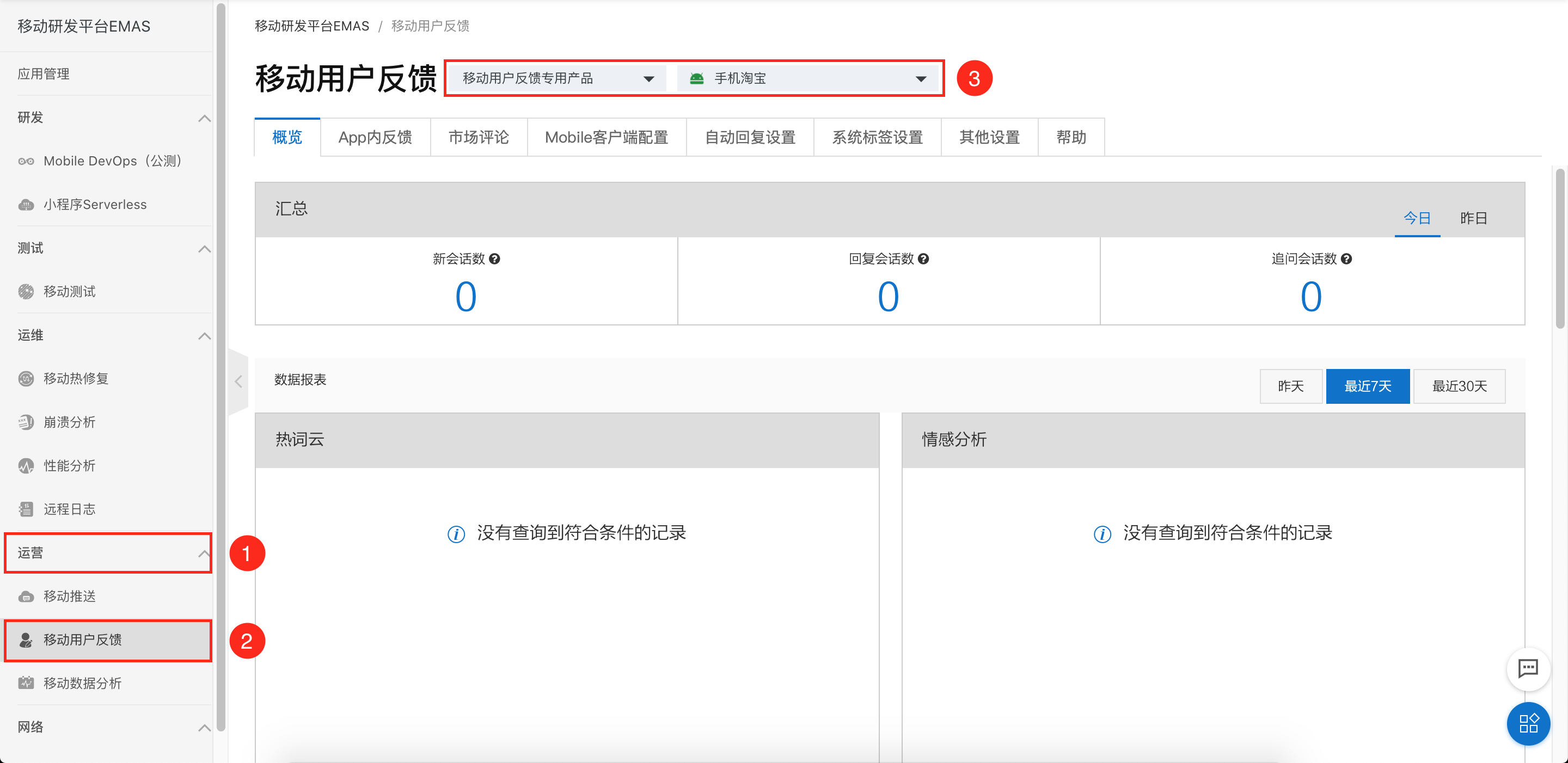Click the 移动推送 sidebar icon
Image resolution: width=1568 pixels, height=763 pixels.
[26, 597]
